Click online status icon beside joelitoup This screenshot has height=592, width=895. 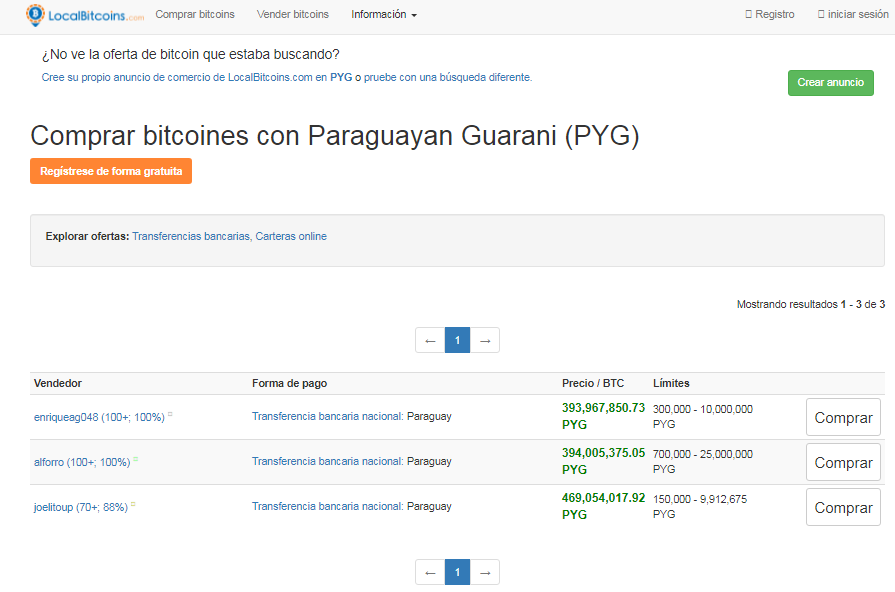point(133,505)
